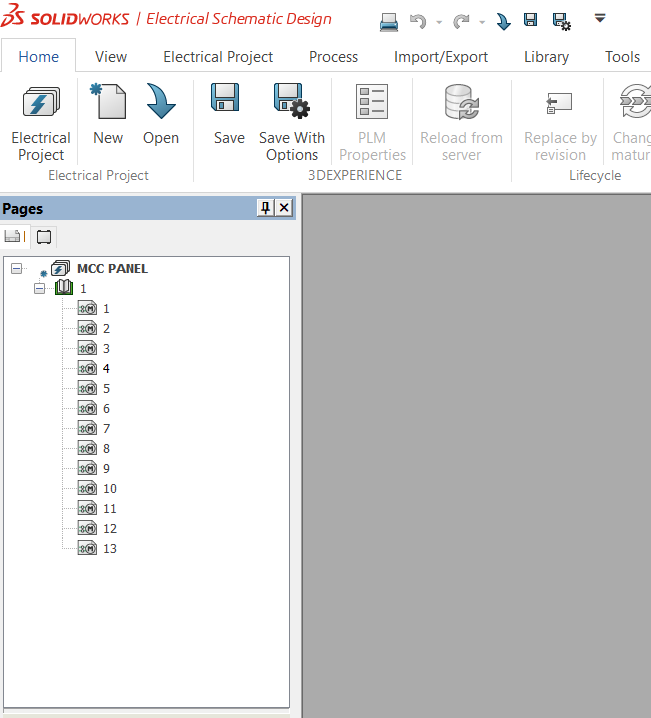Screen dimensions: 651x718
Task: Create a New document from ribbon
Action: tap(108, 102)
